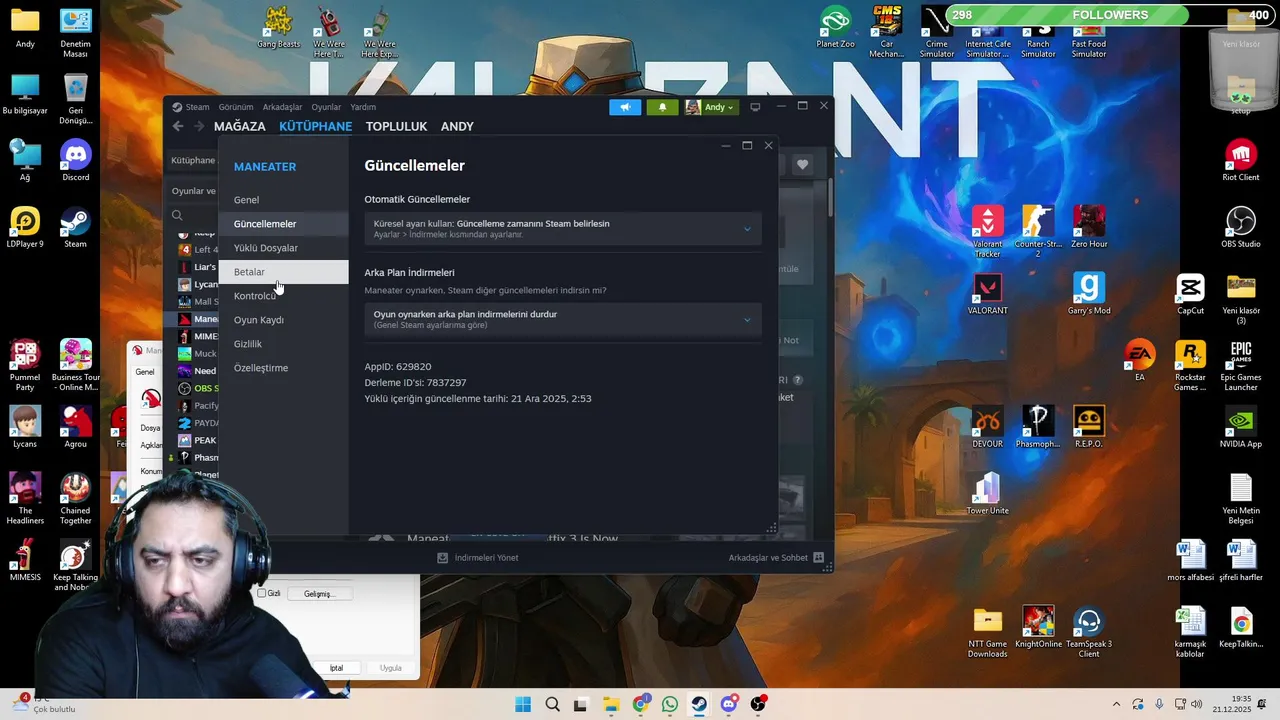Image resolution: width=1280 pixels, height=720 pixels.
Task: Open OBS from the taskbar
Action: click(x=758, y=705)
